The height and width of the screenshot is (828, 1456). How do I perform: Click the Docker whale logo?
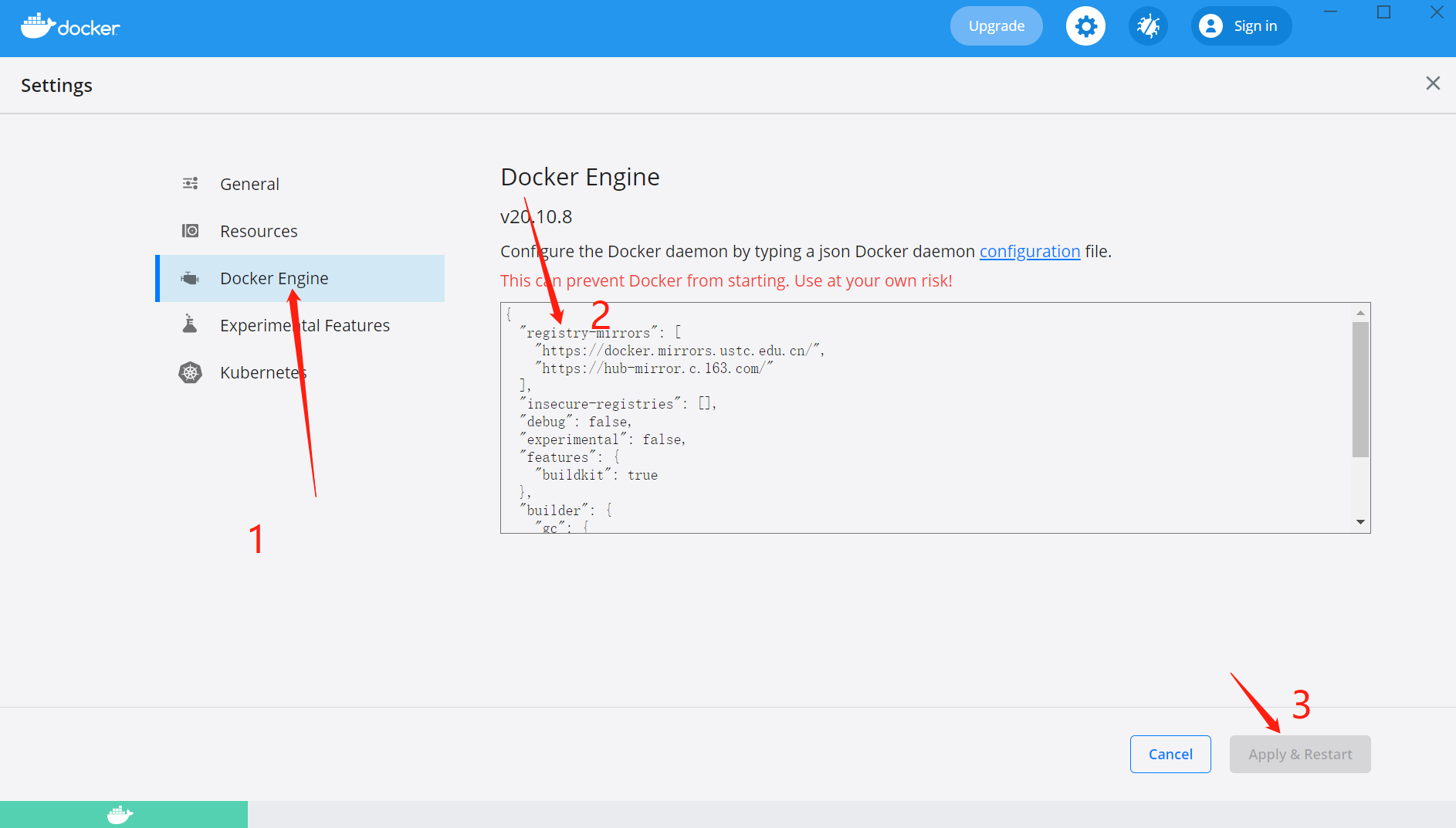pyautogui.click(x=70, y=26)
